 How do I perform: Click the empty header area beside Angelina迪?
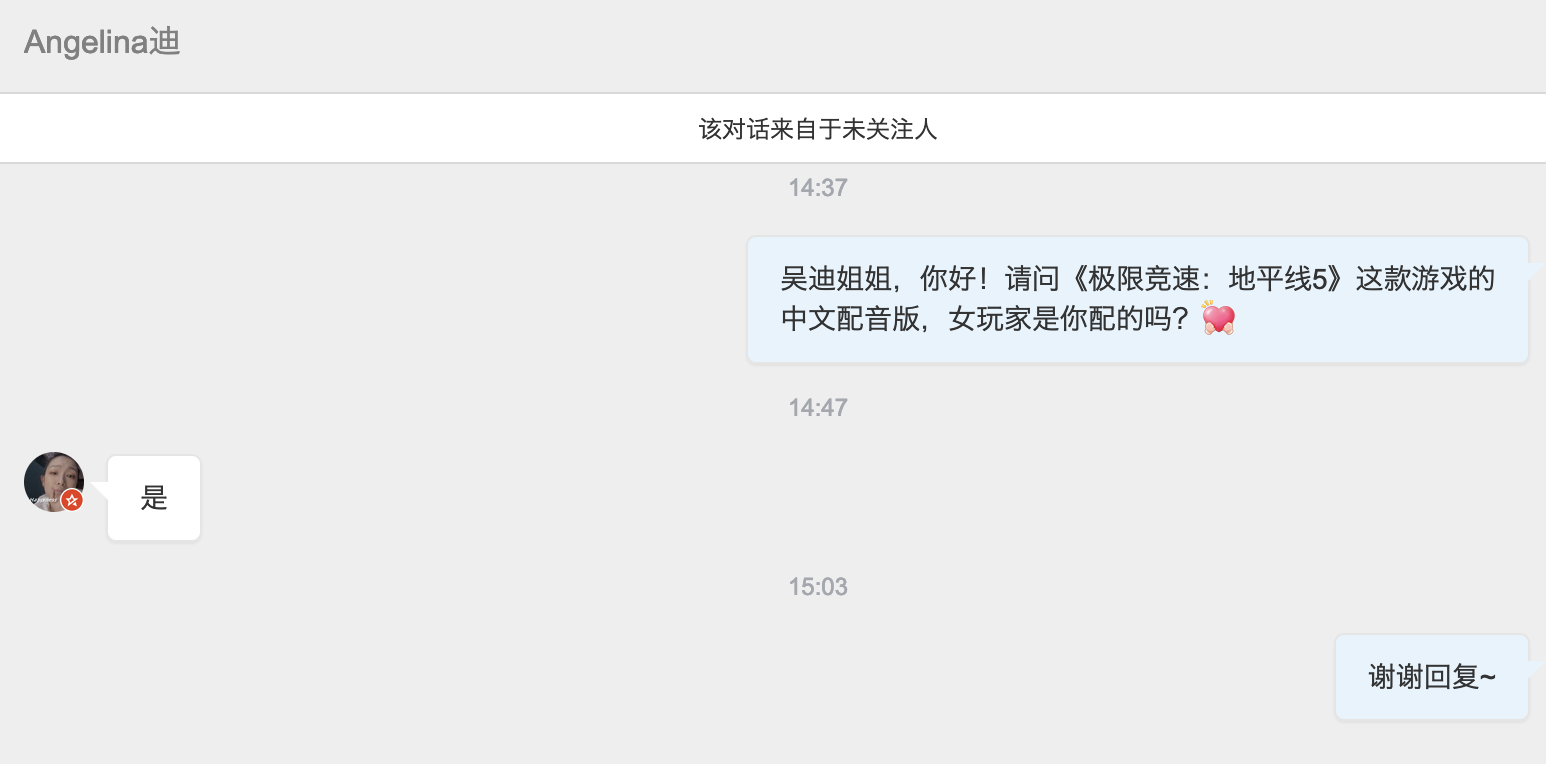pos(860,44)
